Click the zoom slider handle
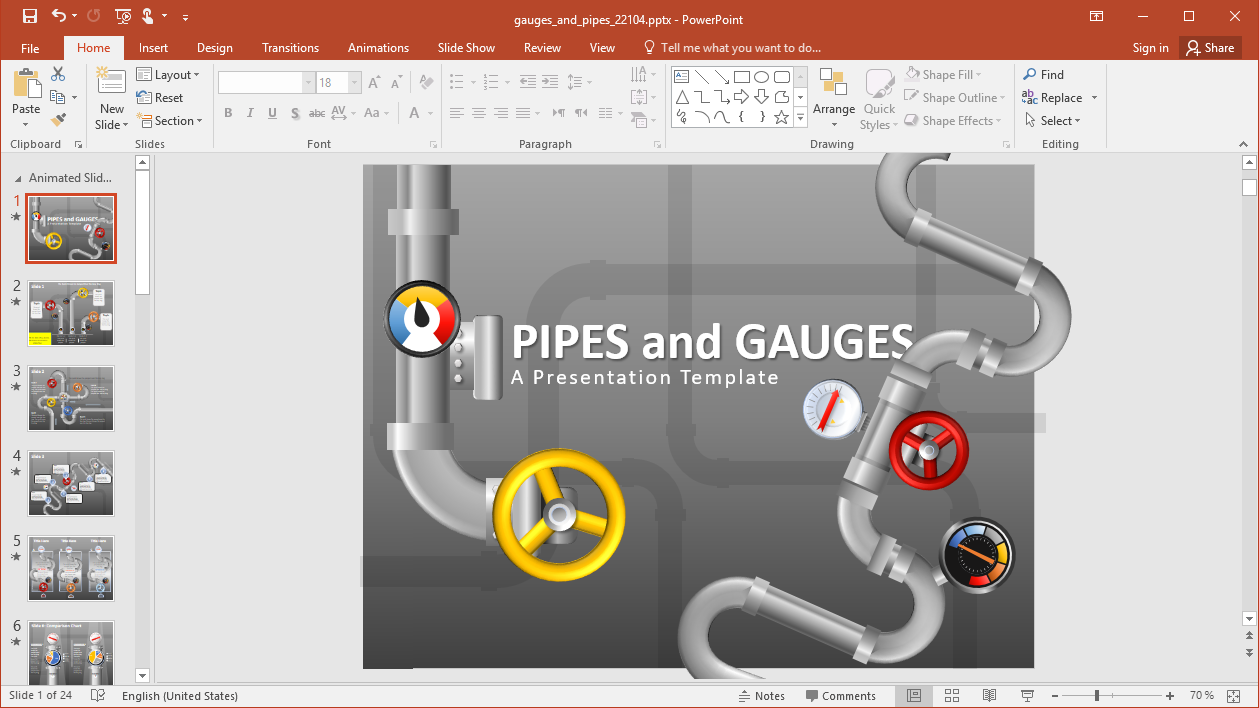Image resolution: width=1259 pixels, height=708 pixels. coord(1097,696)
